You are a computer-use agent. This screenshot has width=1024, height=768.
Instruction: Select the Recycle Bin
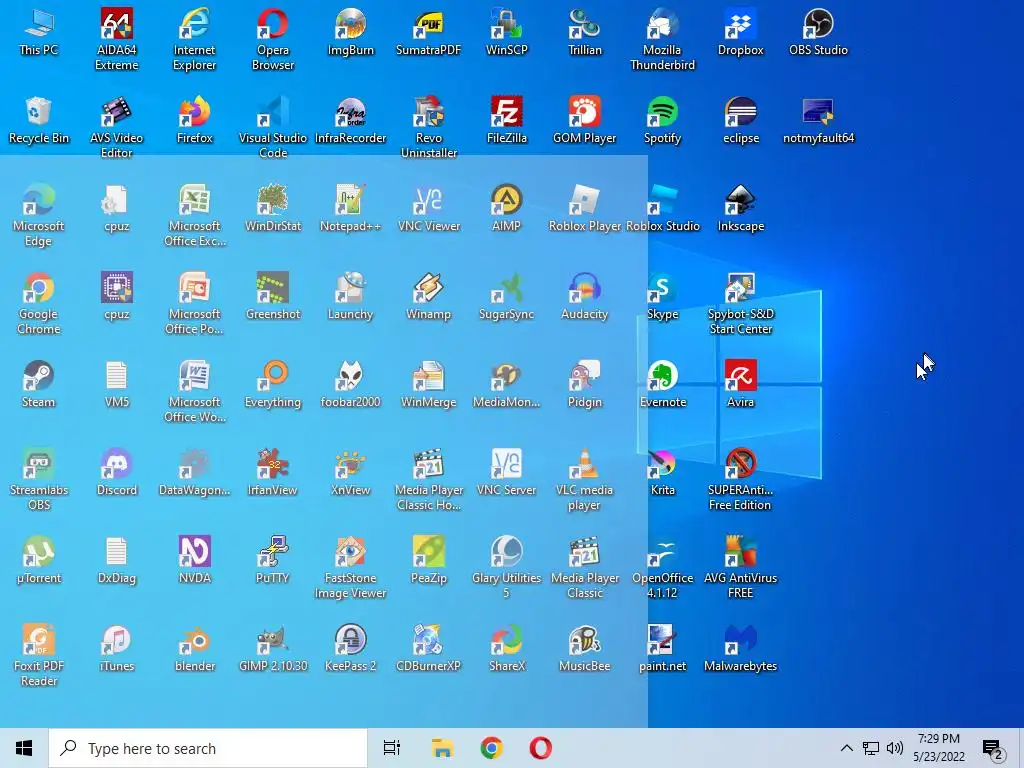(x=39, y=121)
